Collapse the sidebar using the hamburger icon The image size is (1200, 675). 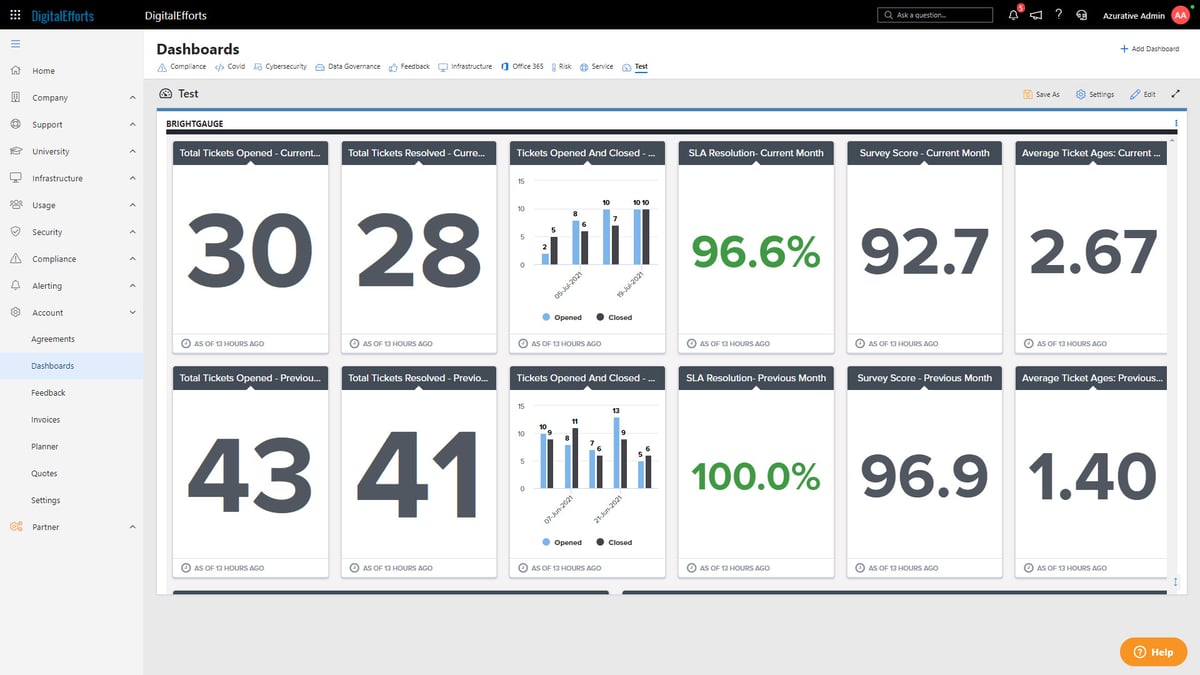point(15,43)
